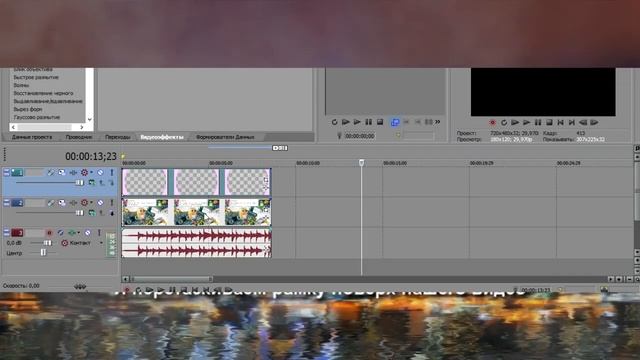Select Восстановление черного effect
The image size is (640, 360).
pyautogui.click(x=43, y=93)
